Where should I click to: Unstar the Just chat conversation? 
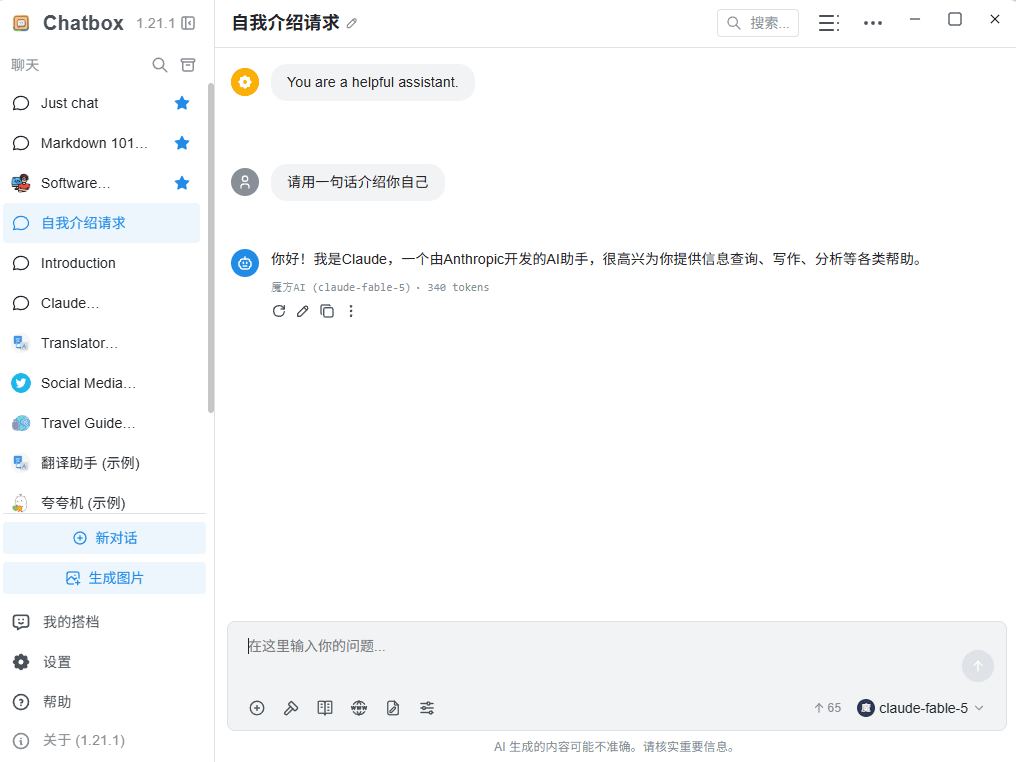182,103
